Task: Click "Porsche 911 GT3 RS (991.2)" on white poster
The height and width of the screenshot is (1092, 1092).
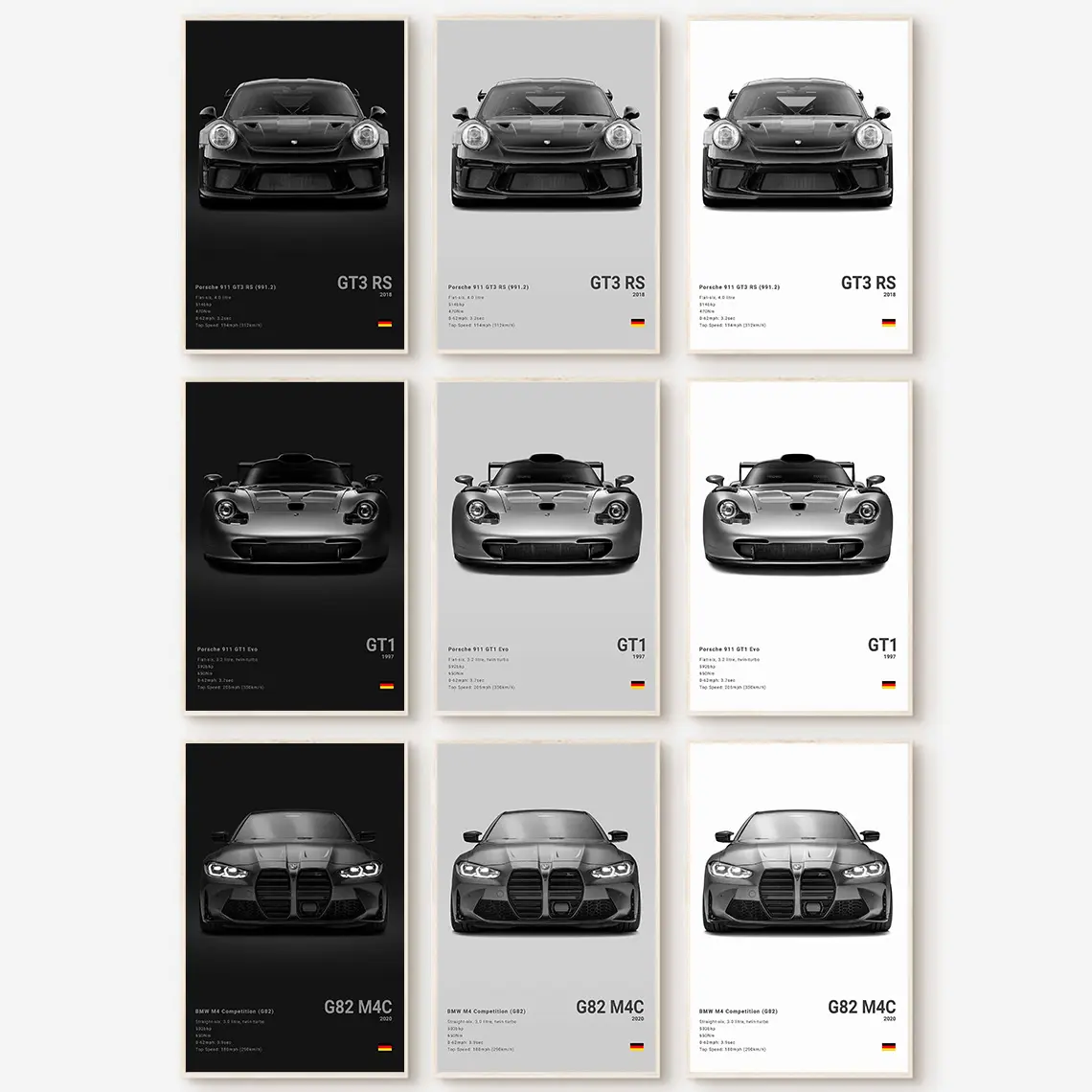Action: (739, 287)
